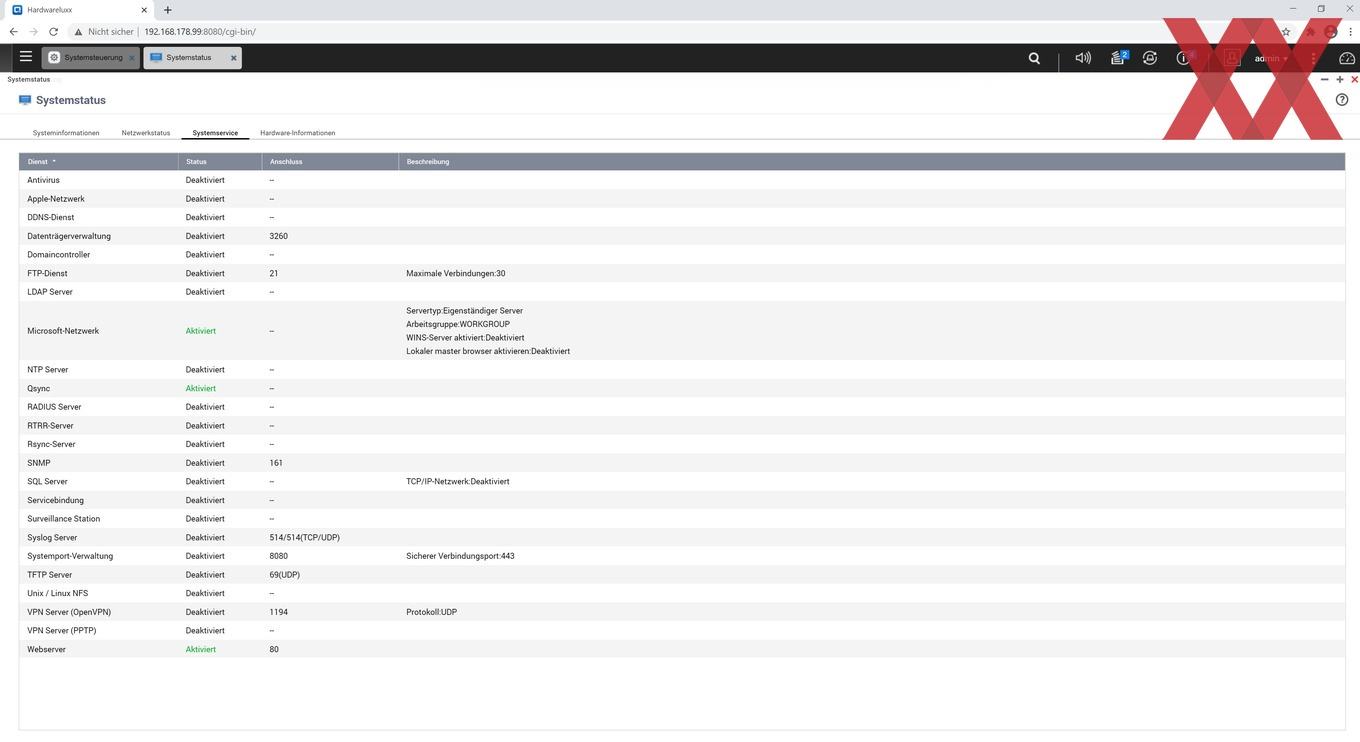Open the search magnifier in the QTS toolbar
This screenshot has width=1360, height=742.
(x=1034, y=58)
